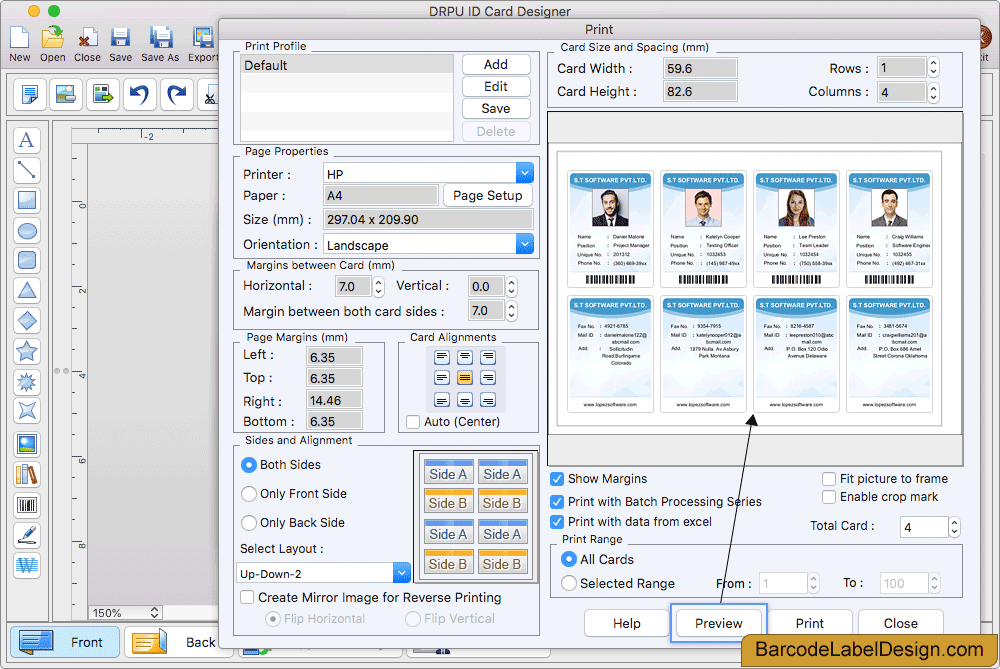Screen dimensions: 1000x669
Task: Select the Star shape tool
Action: pos(27,351)
